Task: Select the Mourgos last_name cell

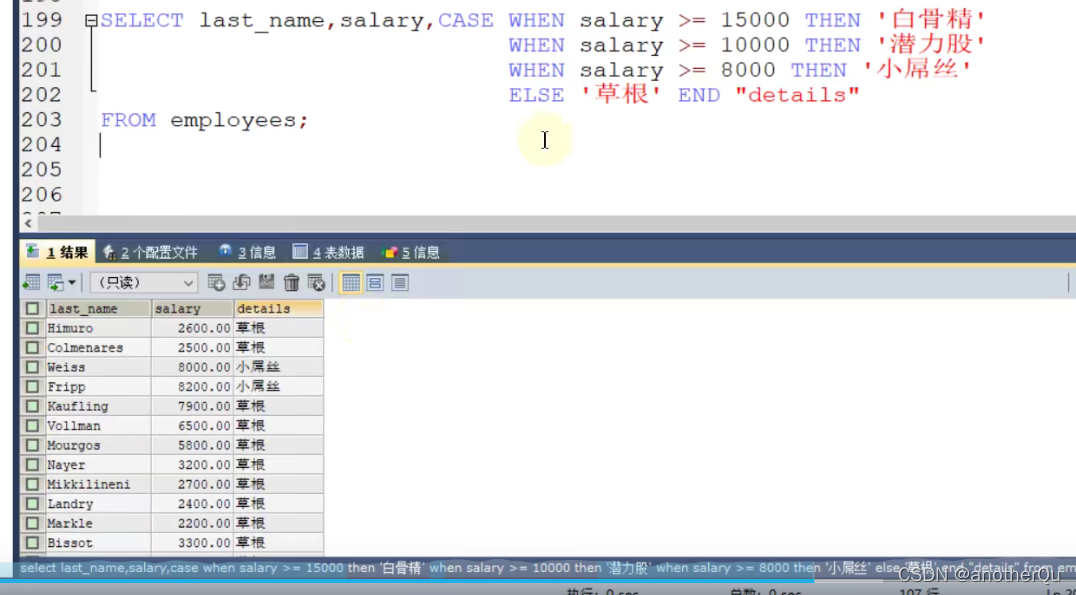Action: point(98,445)
